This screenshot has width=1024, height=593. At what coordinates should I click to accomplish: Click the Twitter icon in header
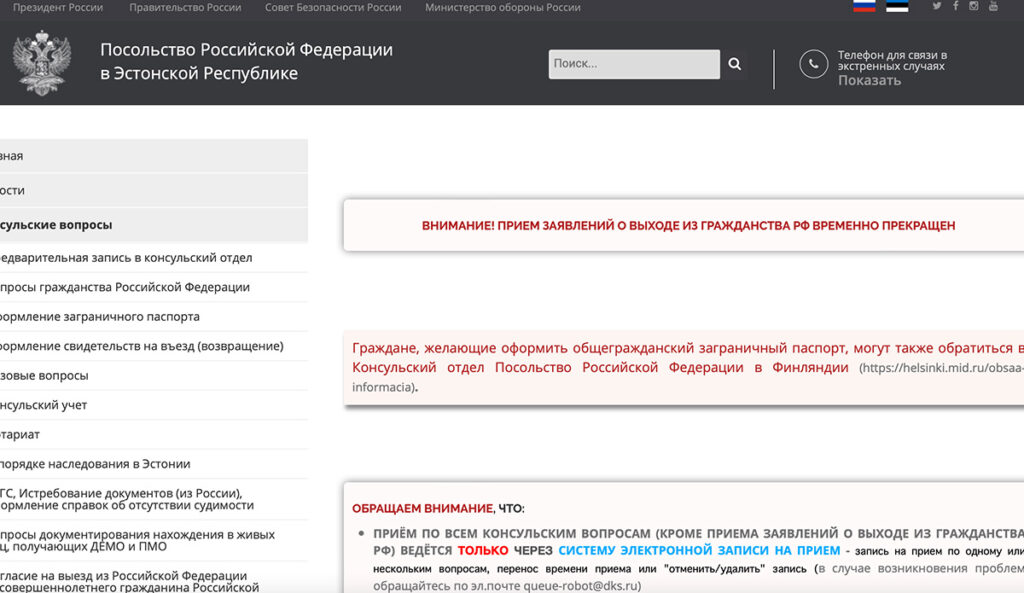[x=937, y=7]
